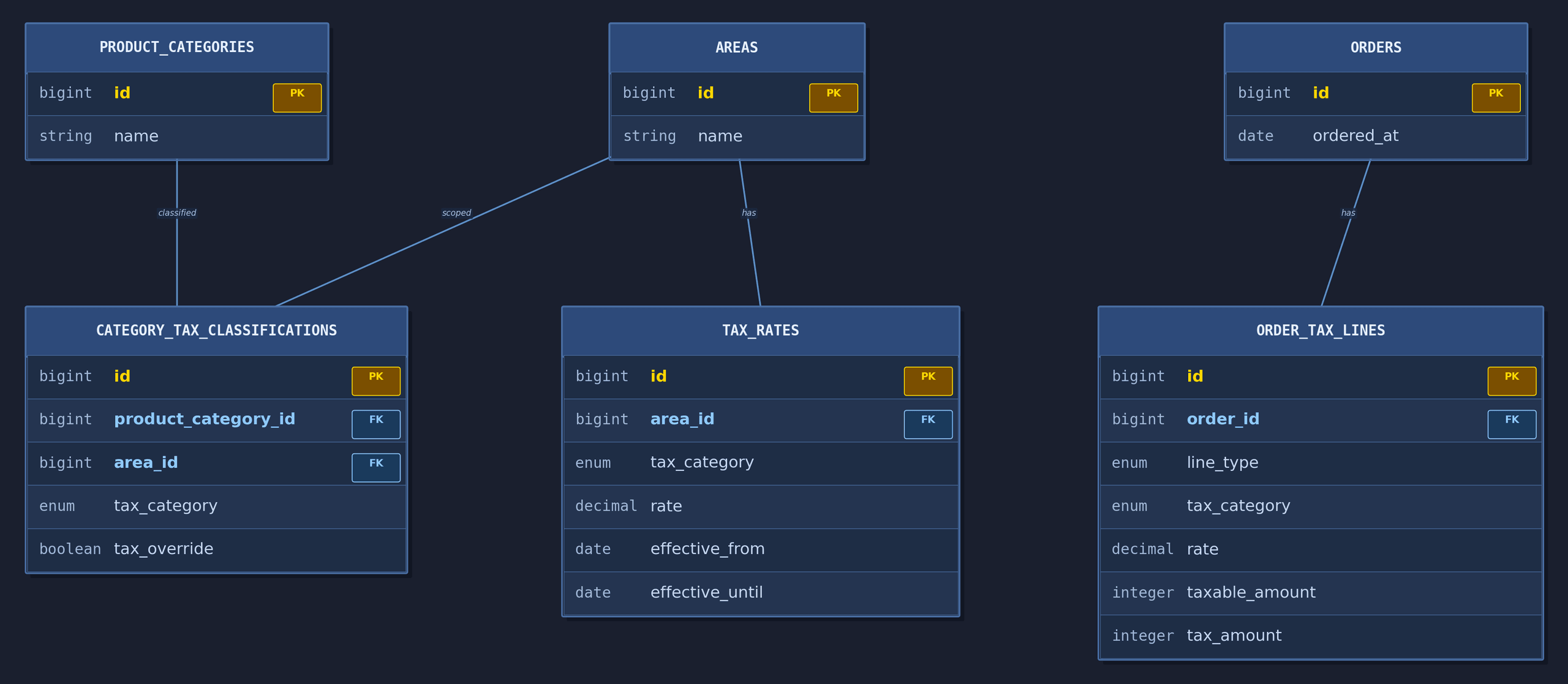Select the TAX_RATES entity header
The image size is (1568, 684).
[760, 331]
